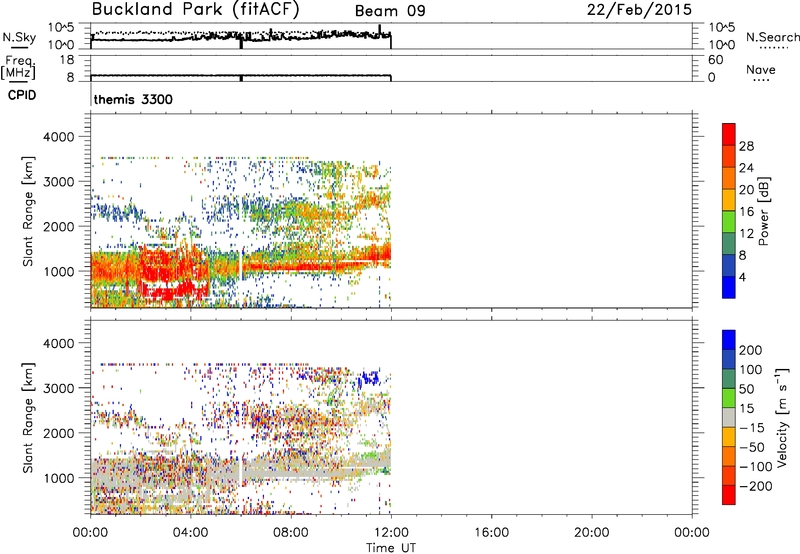
Task: Click the '200' value on the velocity scale
Action: [x=751, y=350]
